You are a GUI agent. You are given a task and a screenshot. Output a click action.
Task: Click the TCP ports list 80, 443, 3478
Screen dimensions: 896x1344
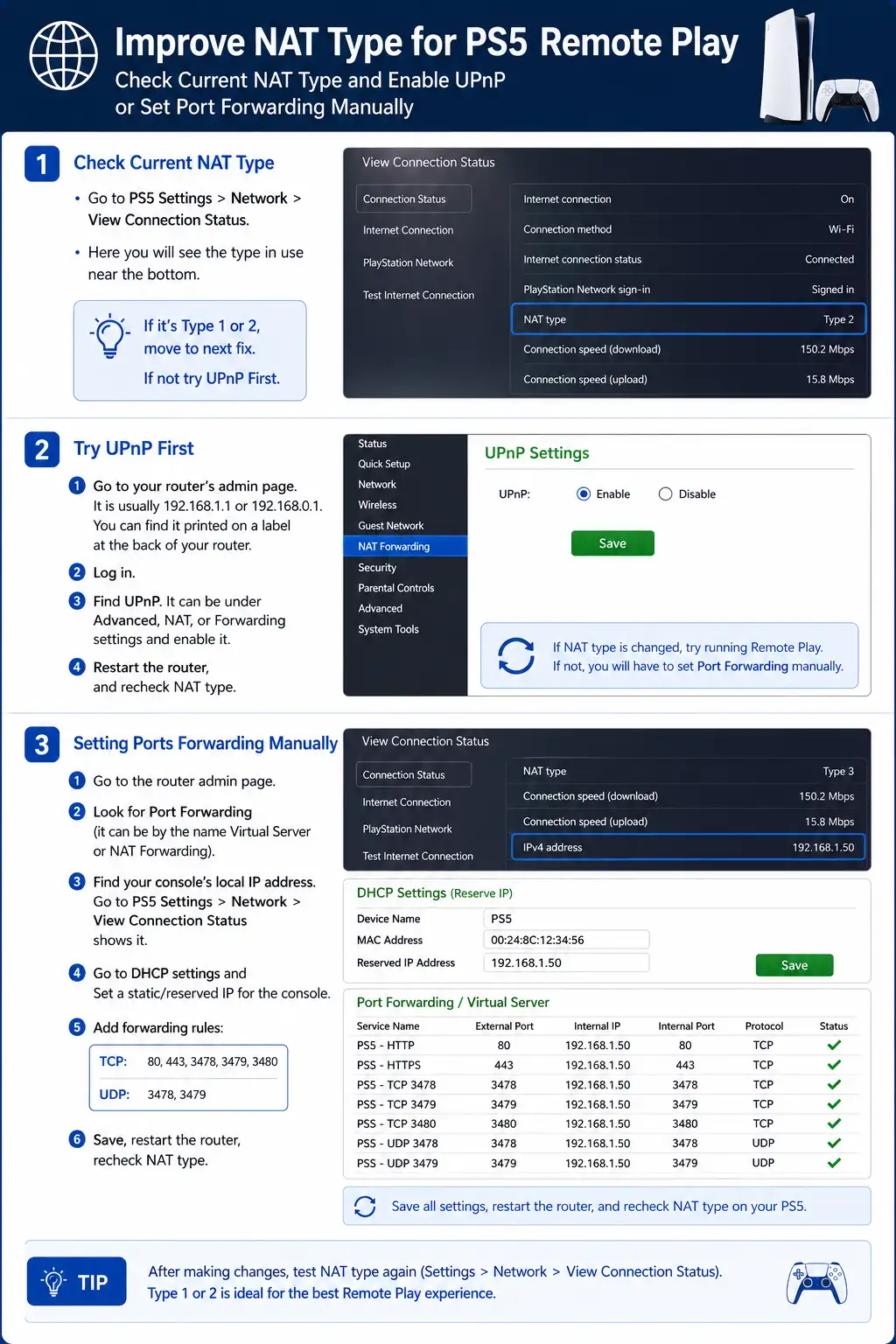(213, 1061)
